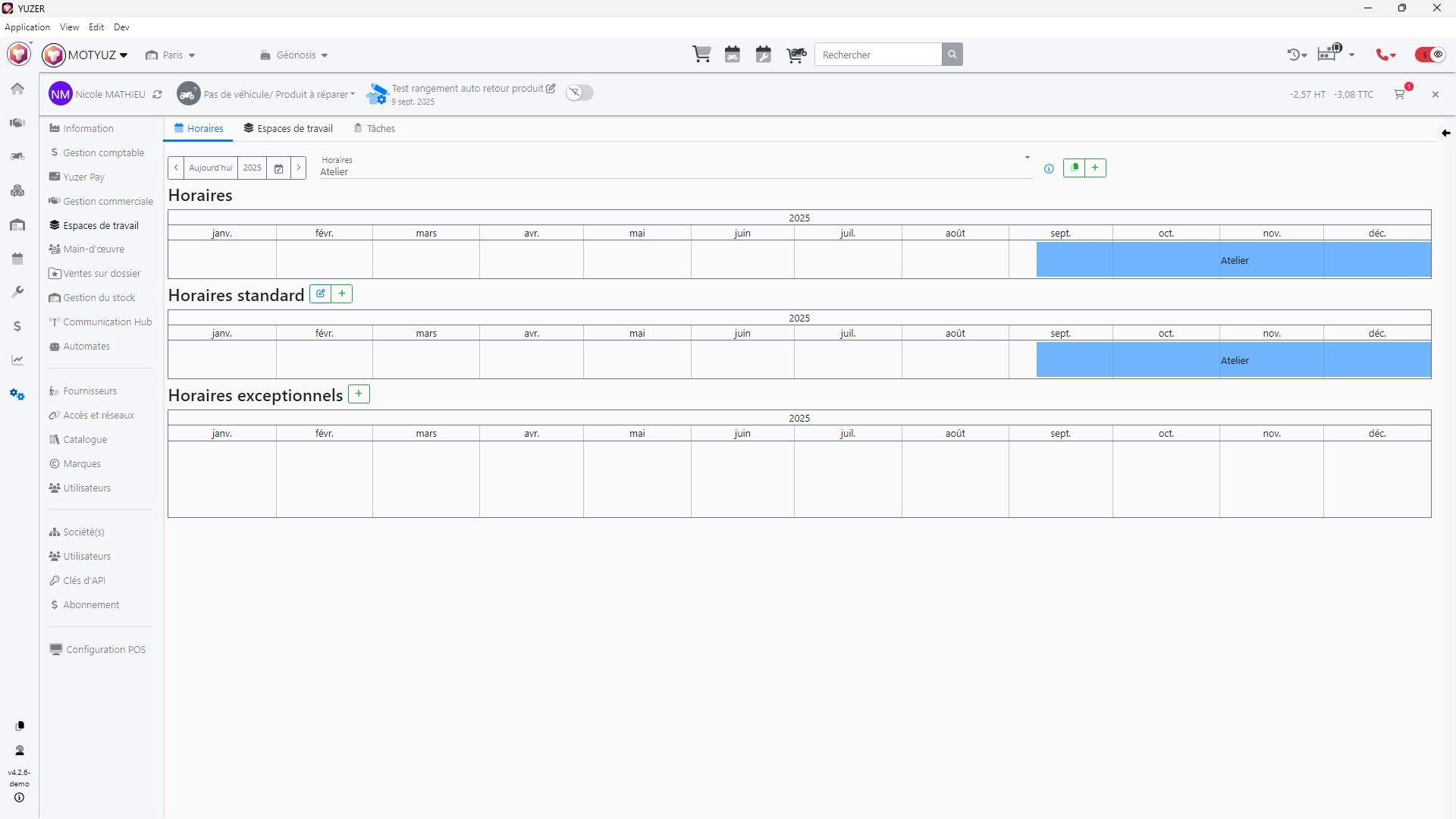Click the green info icon near Atelier dropdown
The width and height of the screenshot is (1456, 819).
pos(1049,168)
